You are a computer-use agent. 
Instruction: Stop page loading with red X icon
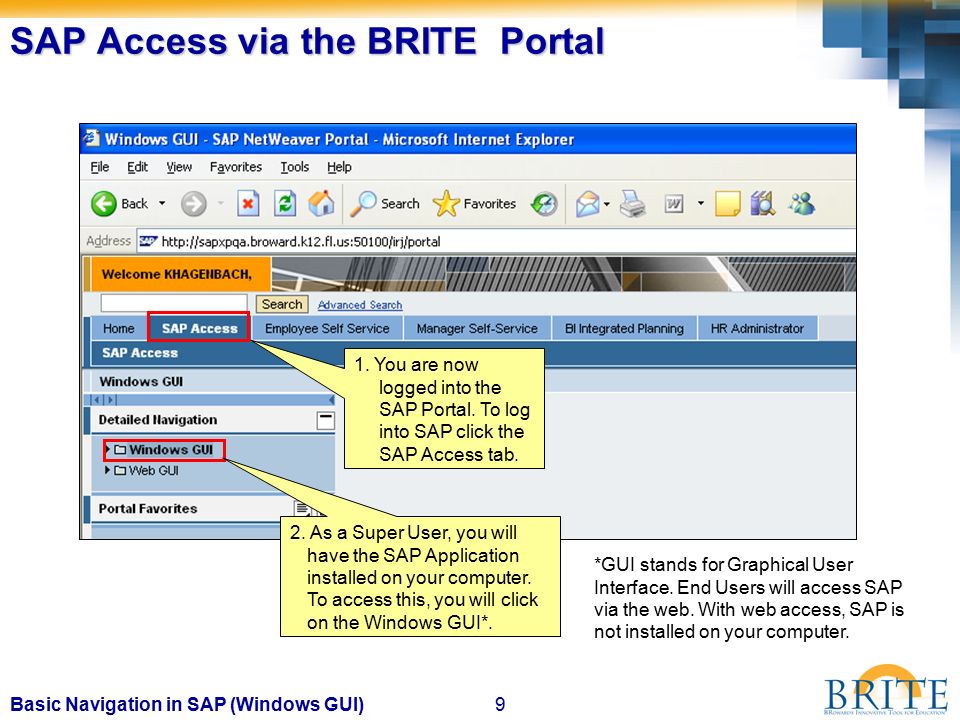click(x=248, y=204)
